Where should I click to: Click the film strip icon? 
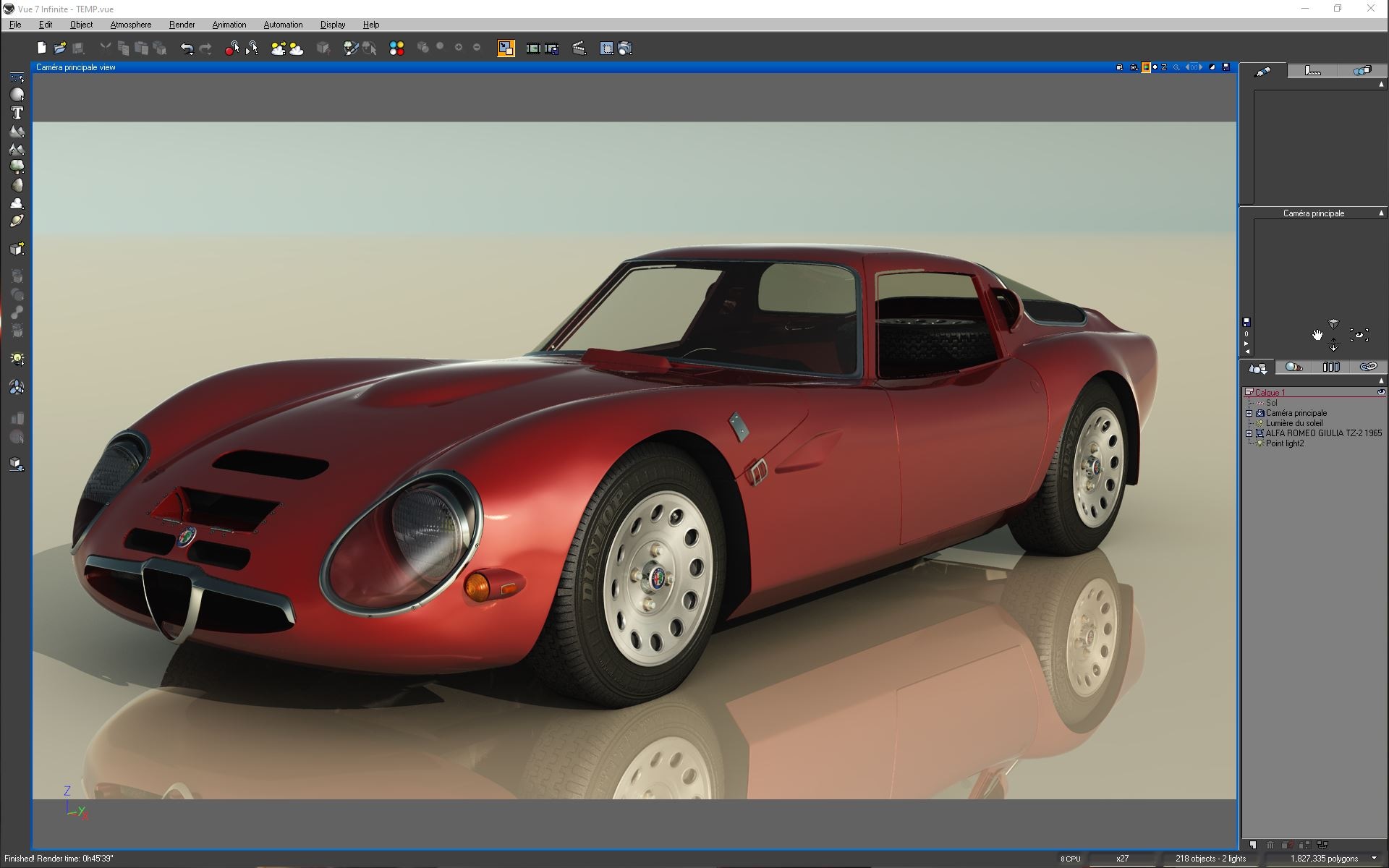533,48
